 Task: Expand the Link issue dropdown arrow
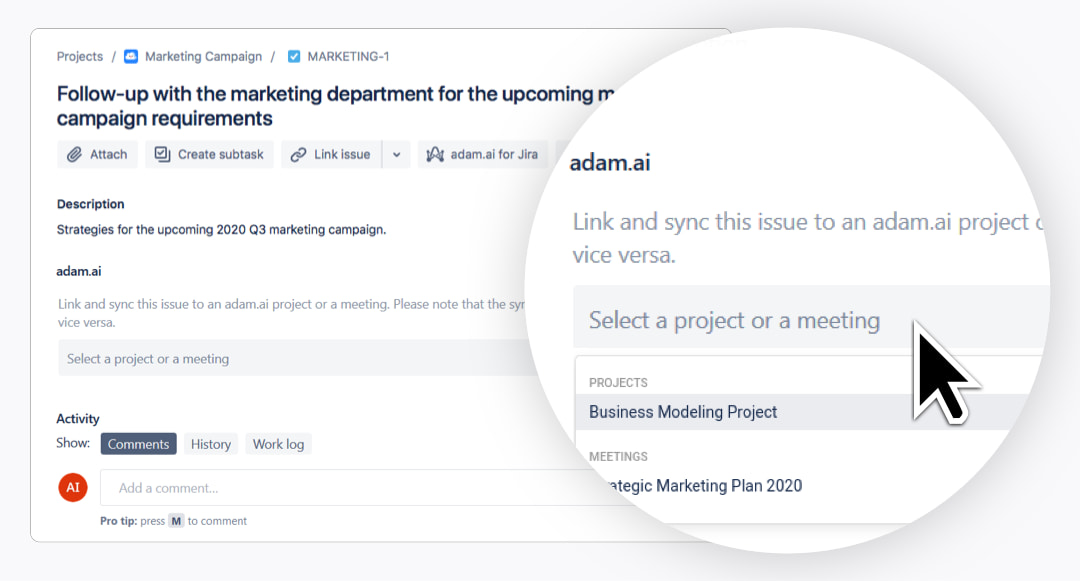coord(397,154)
